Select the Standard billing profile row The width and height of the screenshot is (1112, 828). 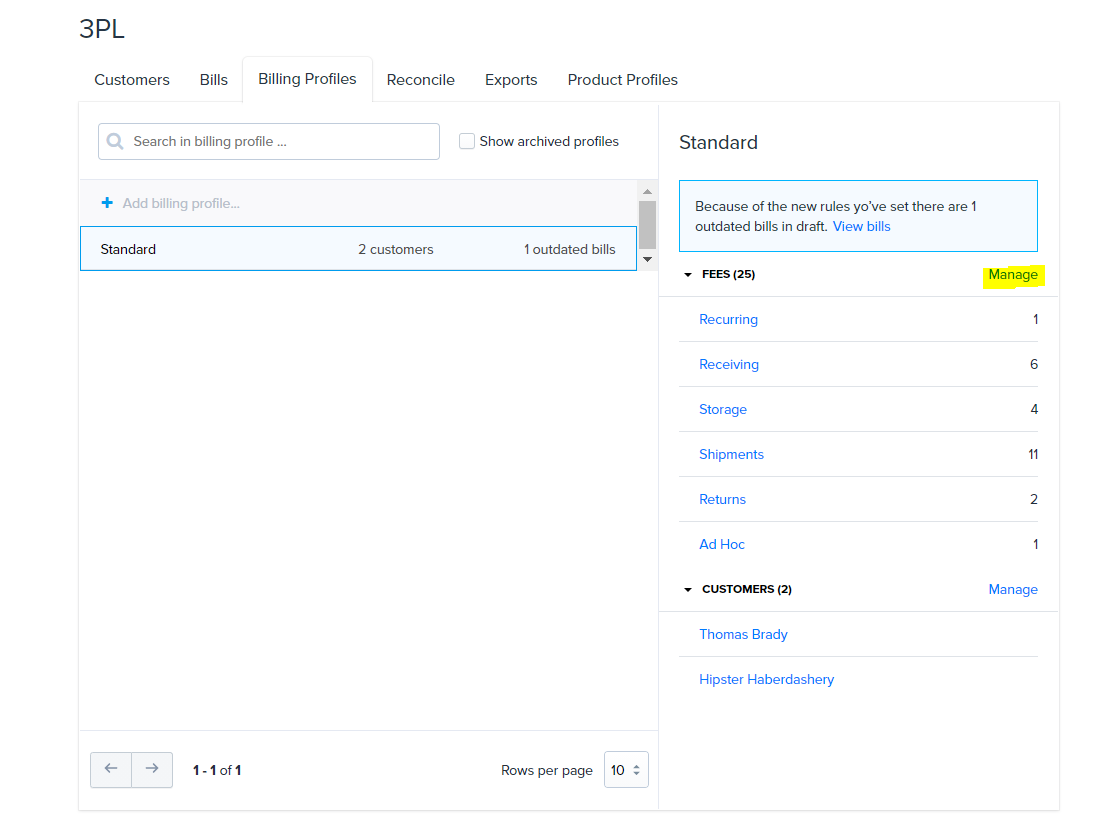[x=358, y=249]
